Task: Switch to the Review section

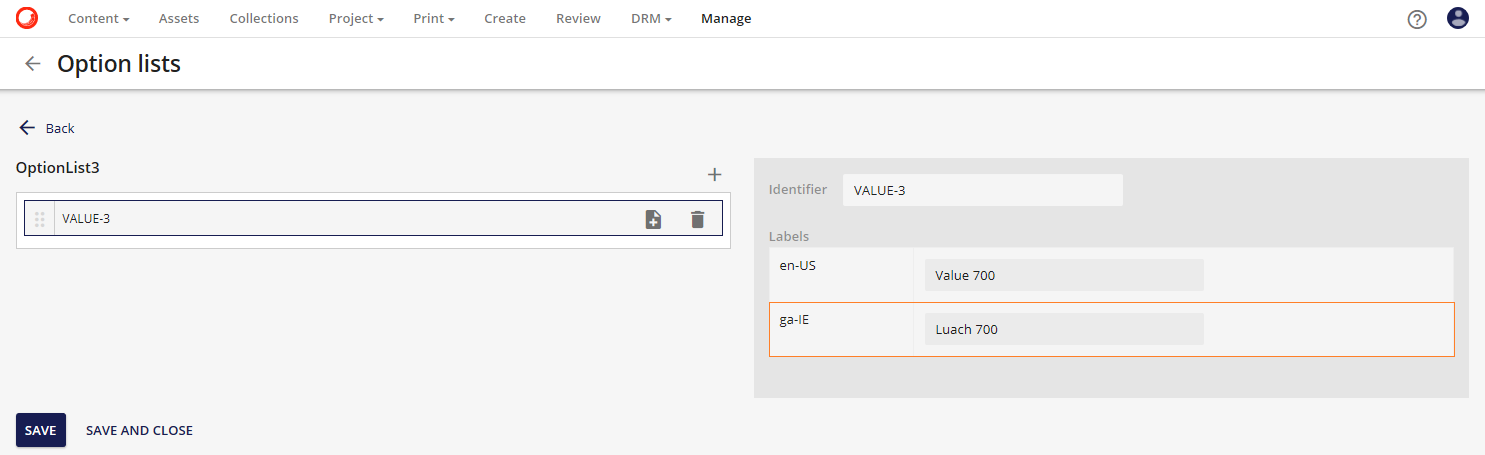Action: (x=578, y=19)
